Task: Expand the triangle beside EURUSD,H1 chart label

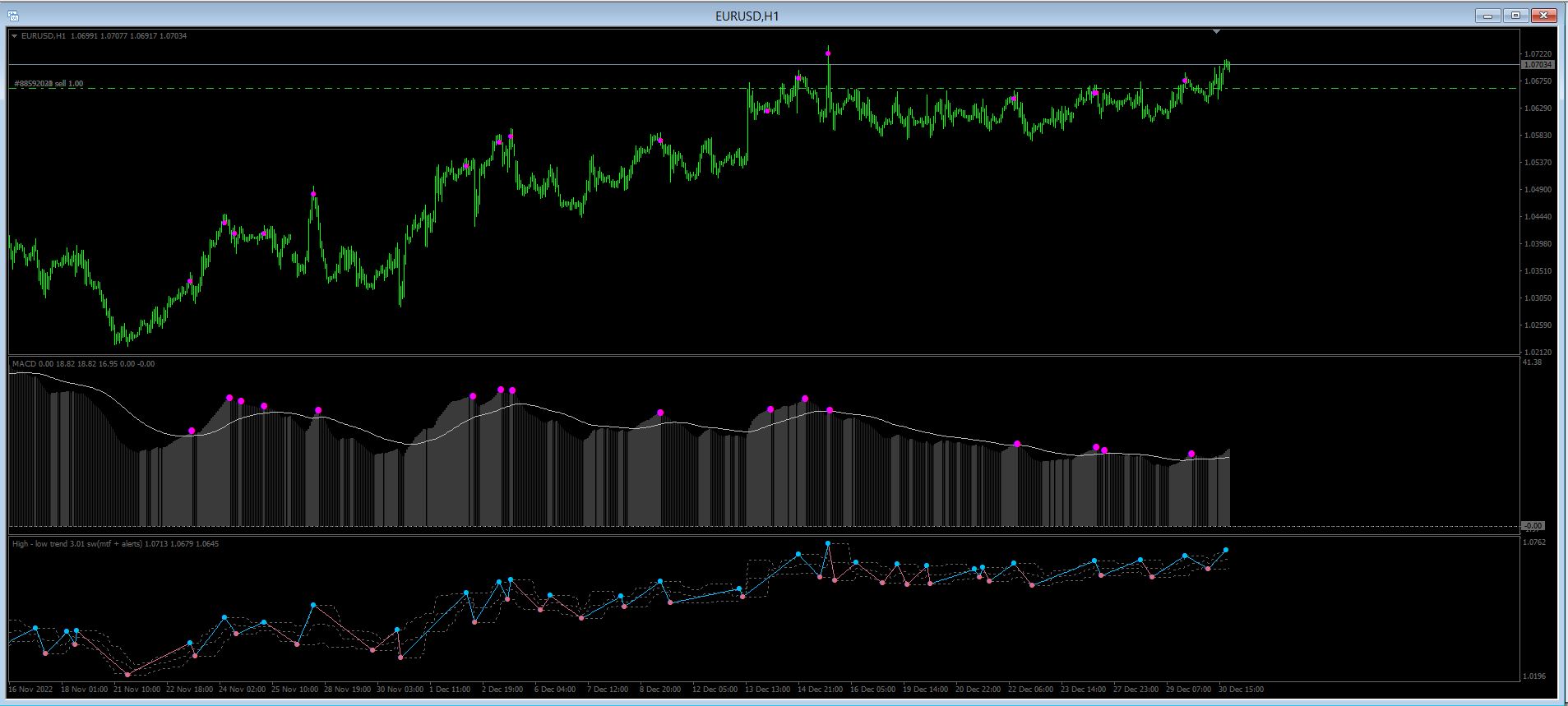Action: tap(15, 36)
